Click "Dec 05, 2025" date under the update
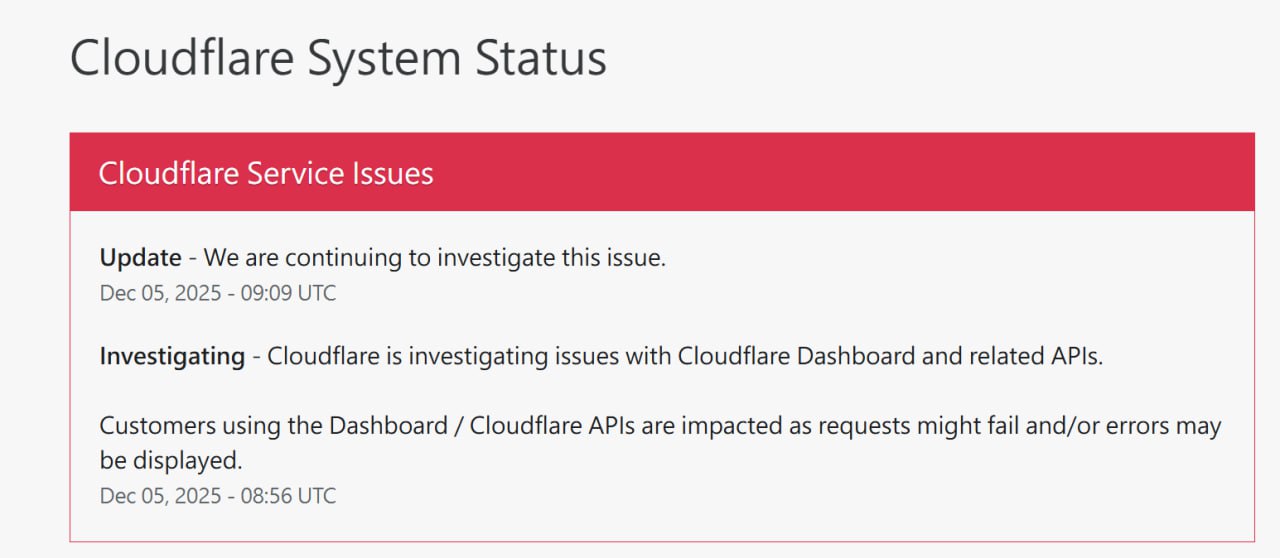Image resolution: width=1280 pixels, height=558 pixels. 160,293
